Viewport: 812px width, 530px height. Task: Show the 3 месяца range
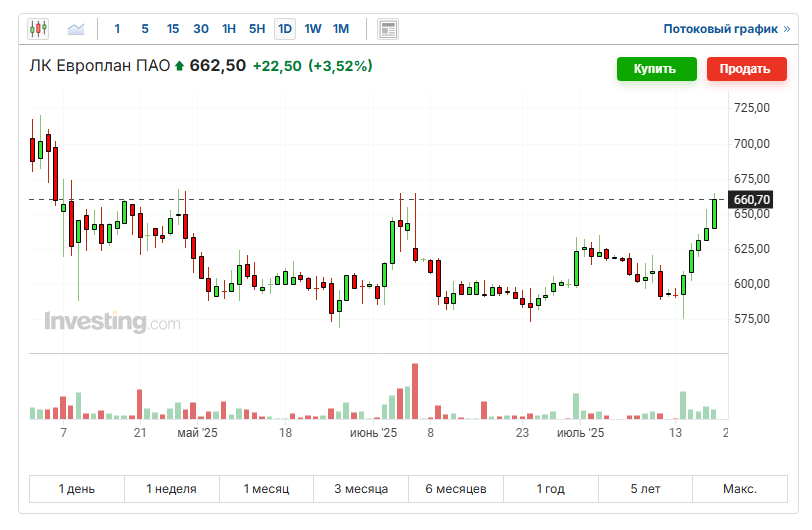[x=361, y=489]
